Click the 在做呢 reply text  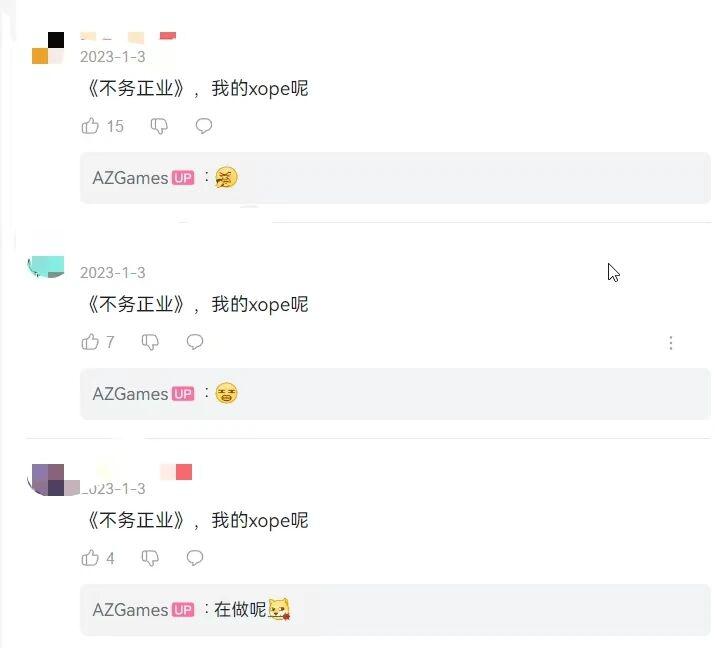240,609
